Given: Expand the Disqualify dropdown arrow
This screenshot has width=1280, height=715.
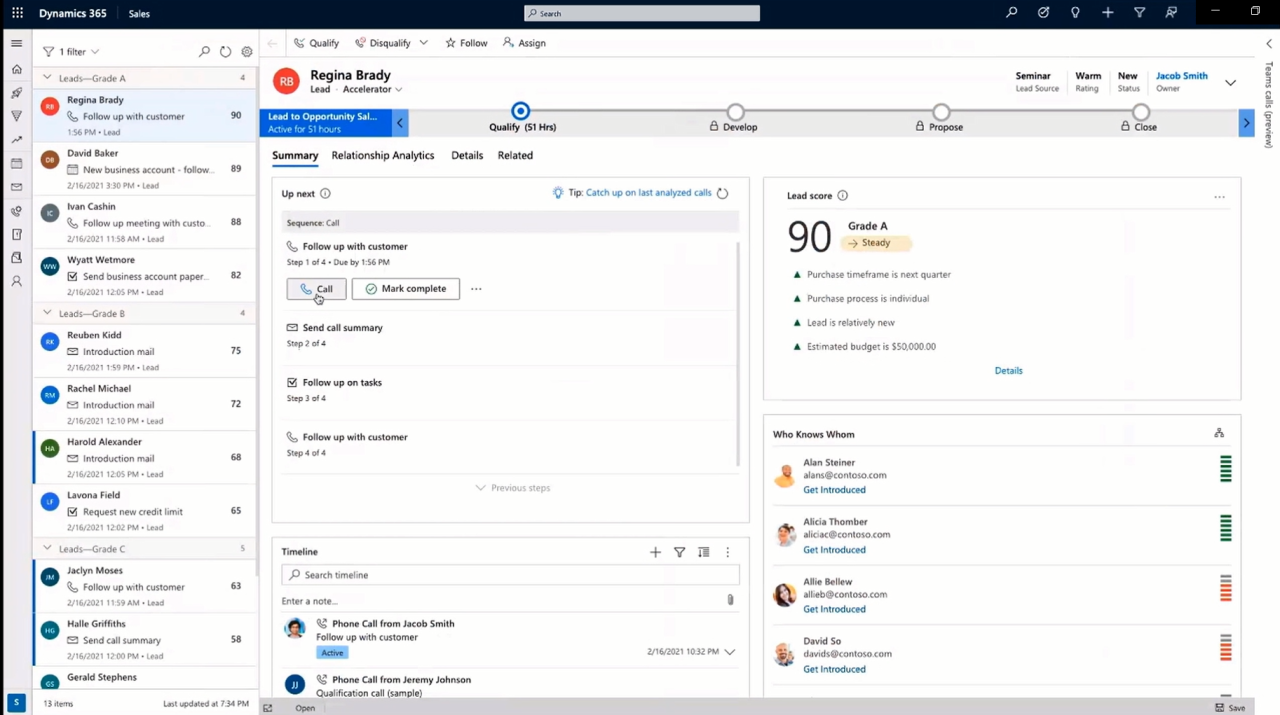Looking at the screenshot, I should 423,43.
